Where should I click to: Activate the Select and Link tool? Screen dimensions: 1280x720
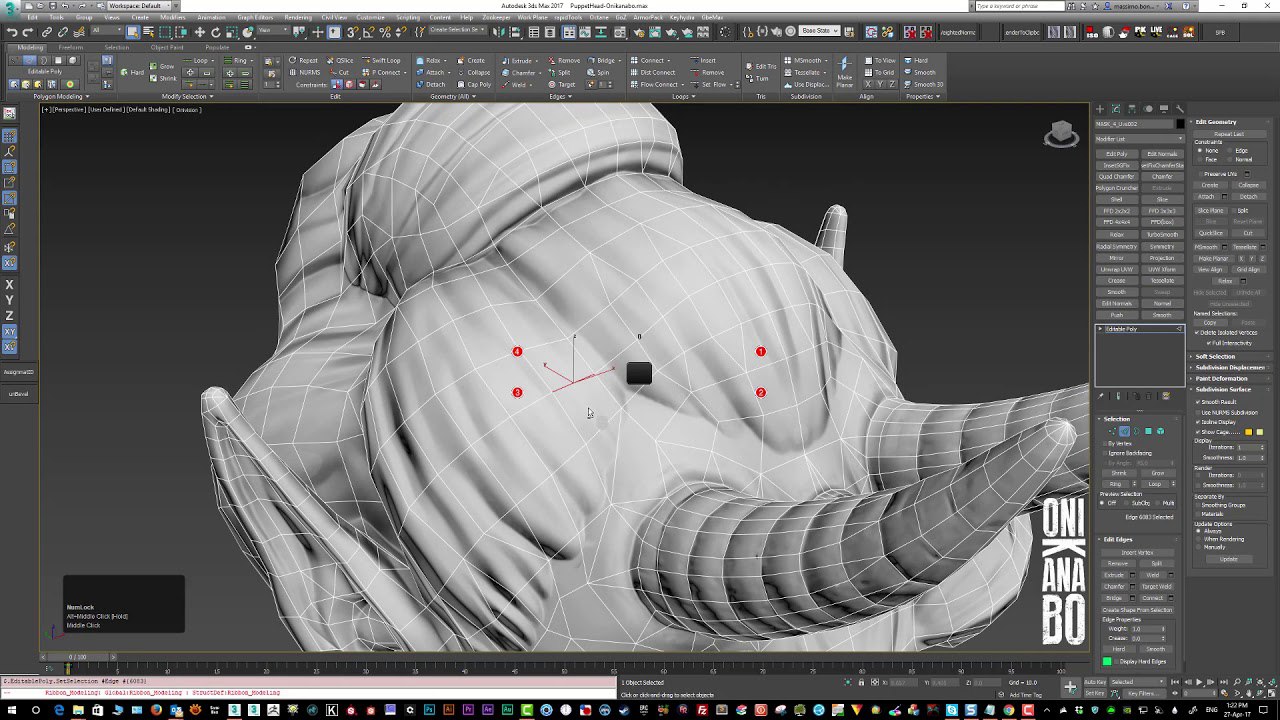47,32
